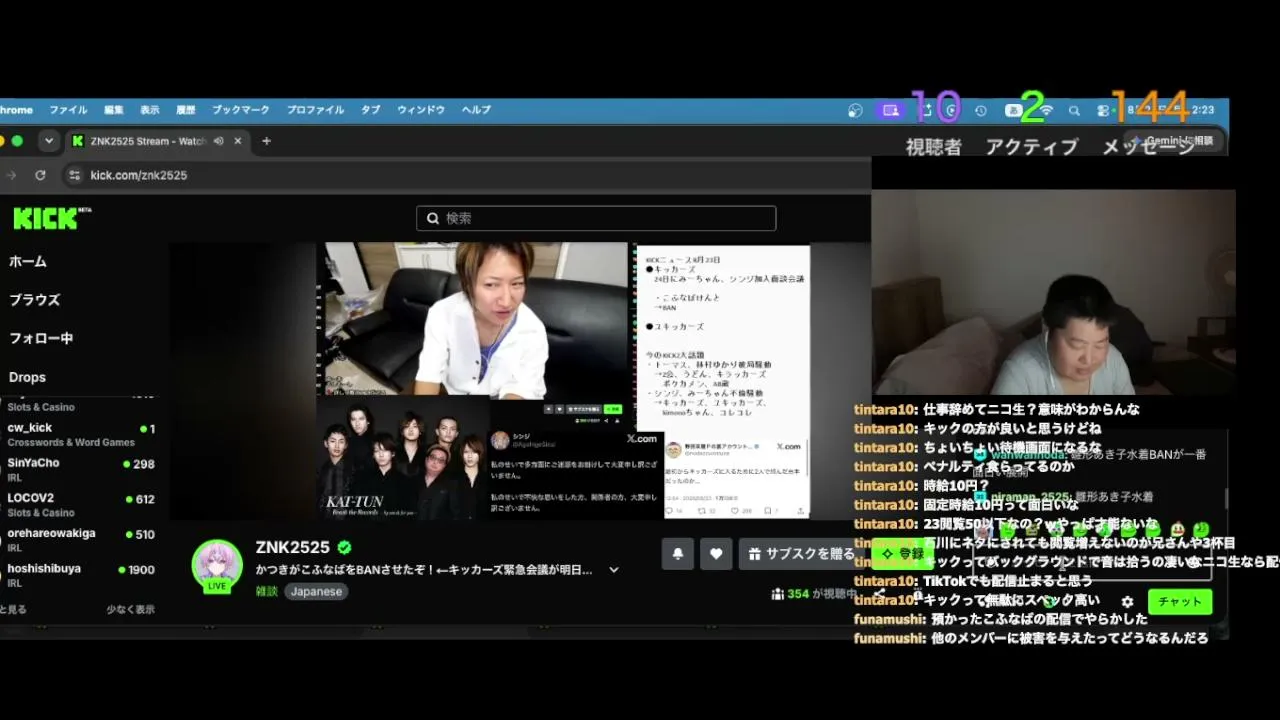Open site info icon beside kick.com address
The height and width of the screenshot is (720, 1280).
pos(73,175)
